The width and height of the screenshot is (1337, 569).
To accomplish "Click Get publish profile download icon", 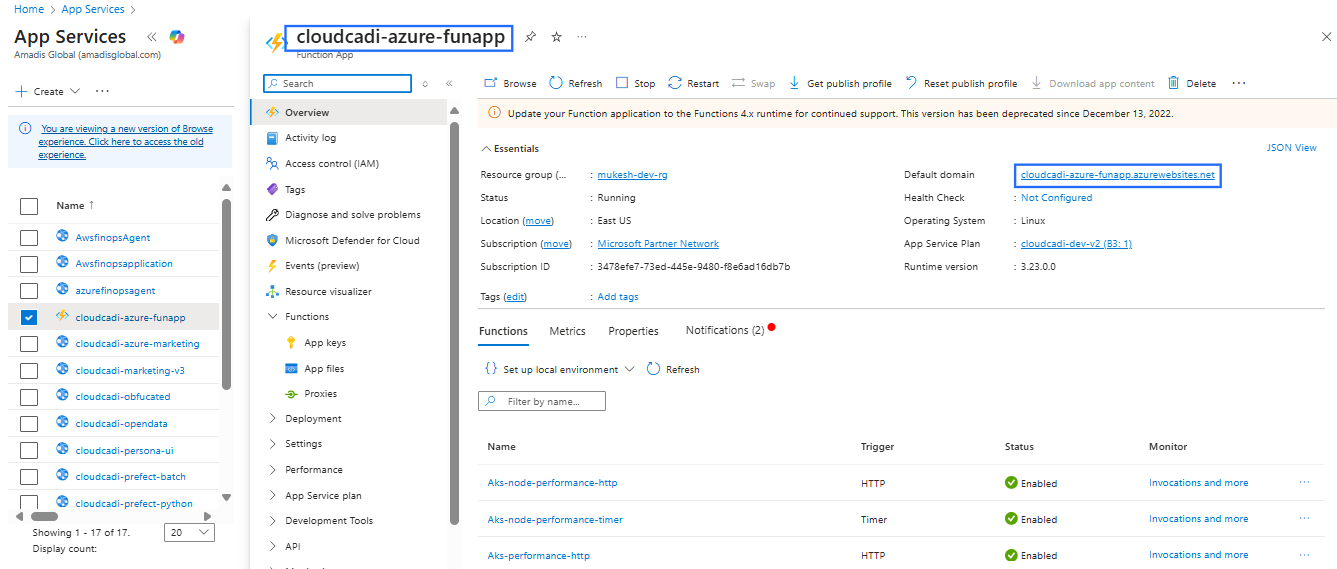I will coord(795,84).
